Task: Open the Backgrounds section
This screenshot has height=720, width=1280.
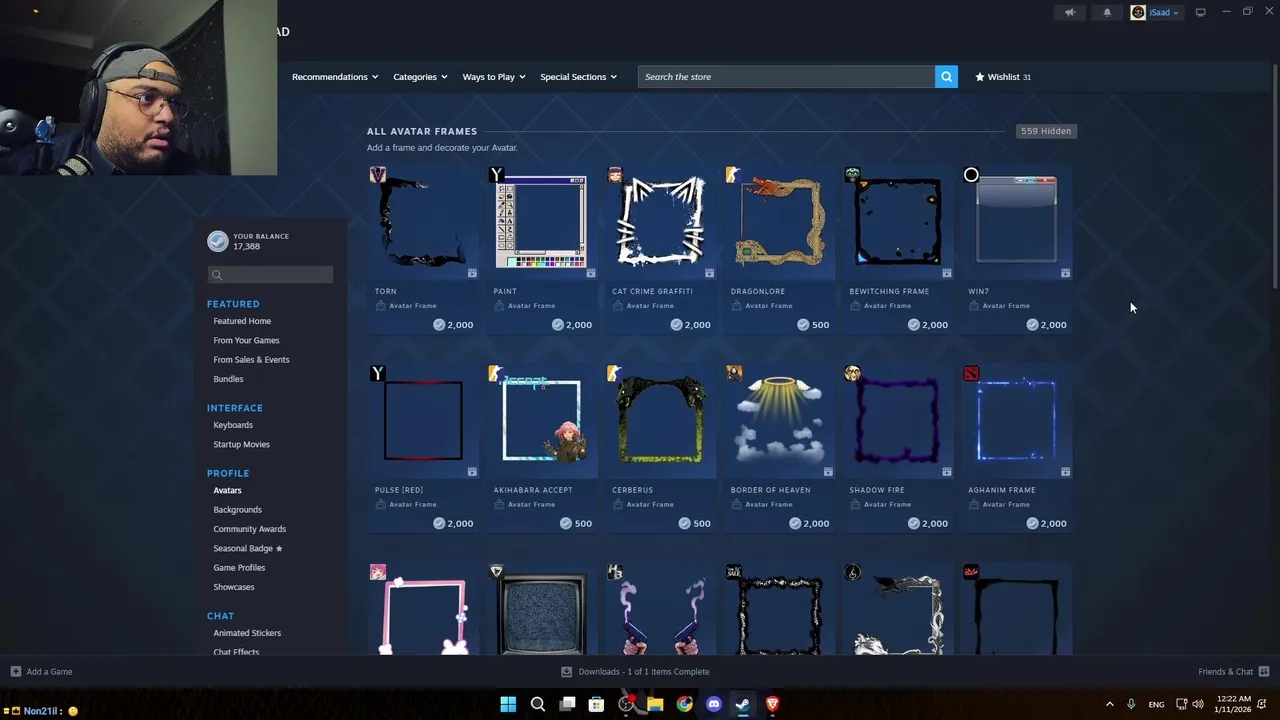Action: pyautogui.click(x=237, y=510)
